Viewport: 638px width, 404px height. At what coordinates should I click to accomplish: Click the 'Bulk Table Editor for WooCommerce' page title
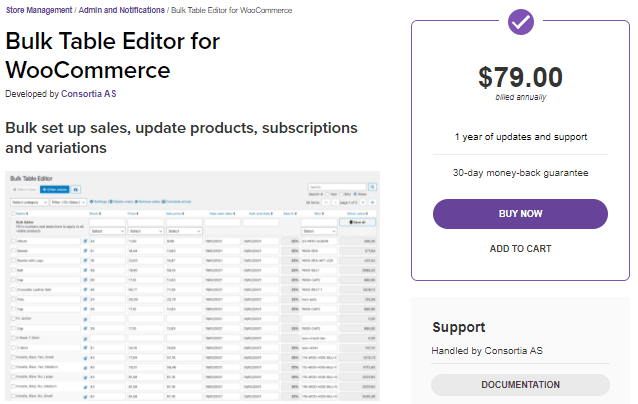113,56
